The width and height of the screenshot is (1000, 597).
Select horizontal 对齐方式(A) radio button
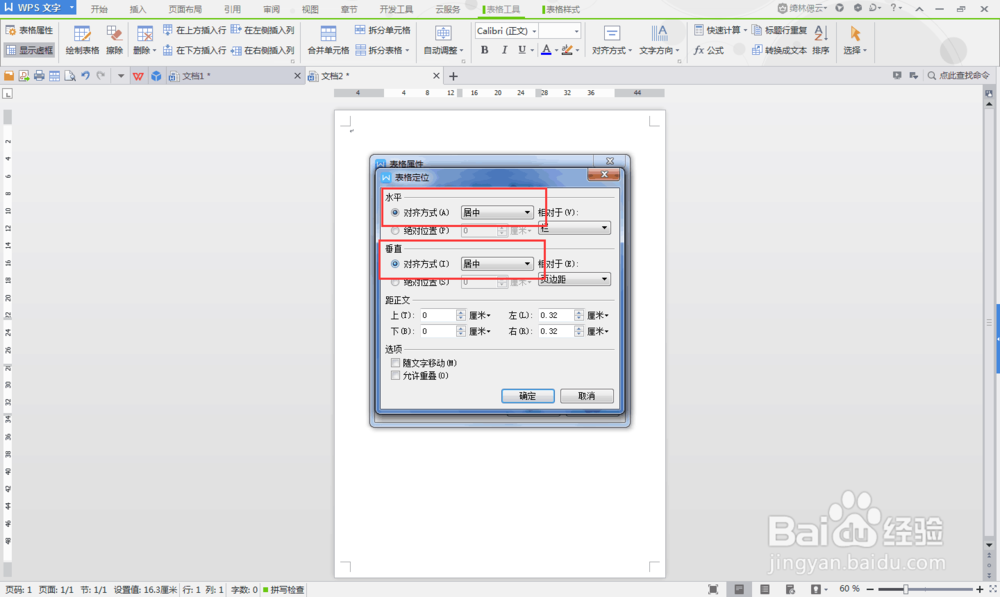pyautogui.click(x=395, y=212)
